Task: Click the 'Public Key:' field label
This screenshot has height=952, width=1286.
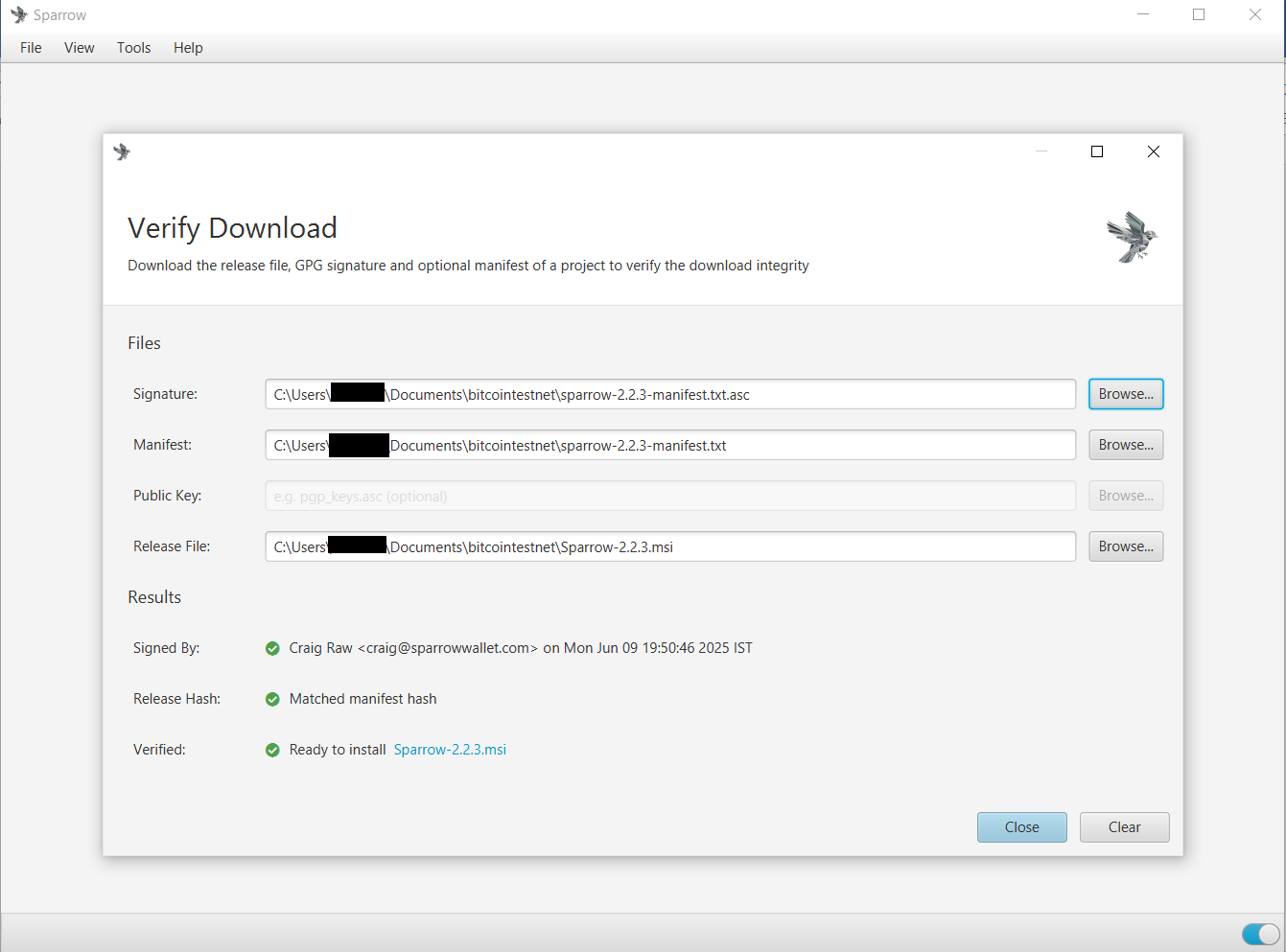Action: (167, 496)
